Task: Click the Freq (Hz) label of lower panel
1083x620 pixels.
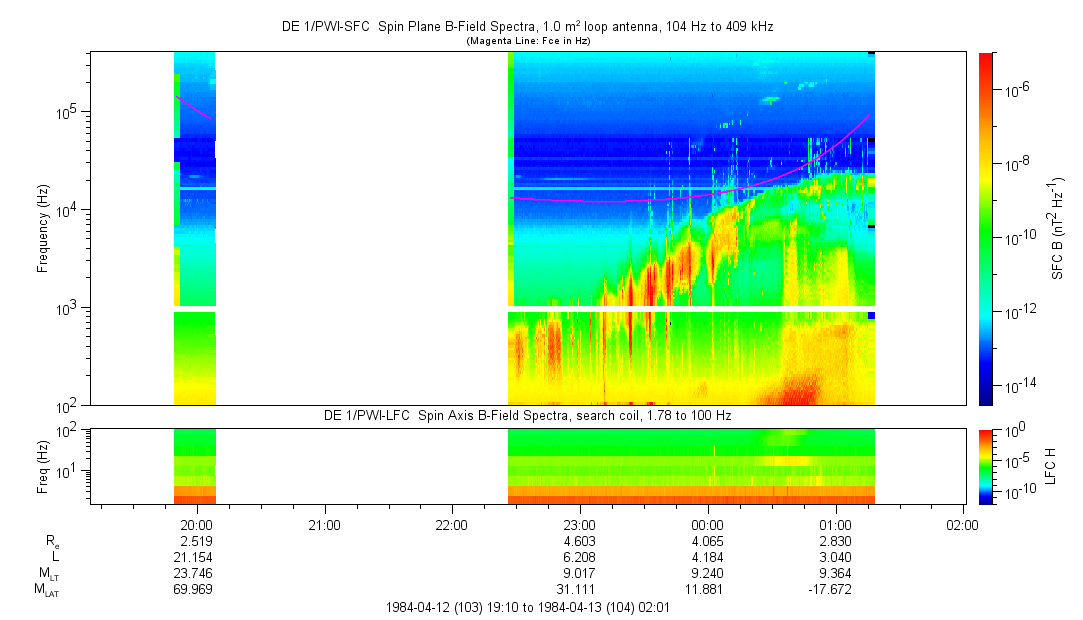Action: [x=43, y=465]
